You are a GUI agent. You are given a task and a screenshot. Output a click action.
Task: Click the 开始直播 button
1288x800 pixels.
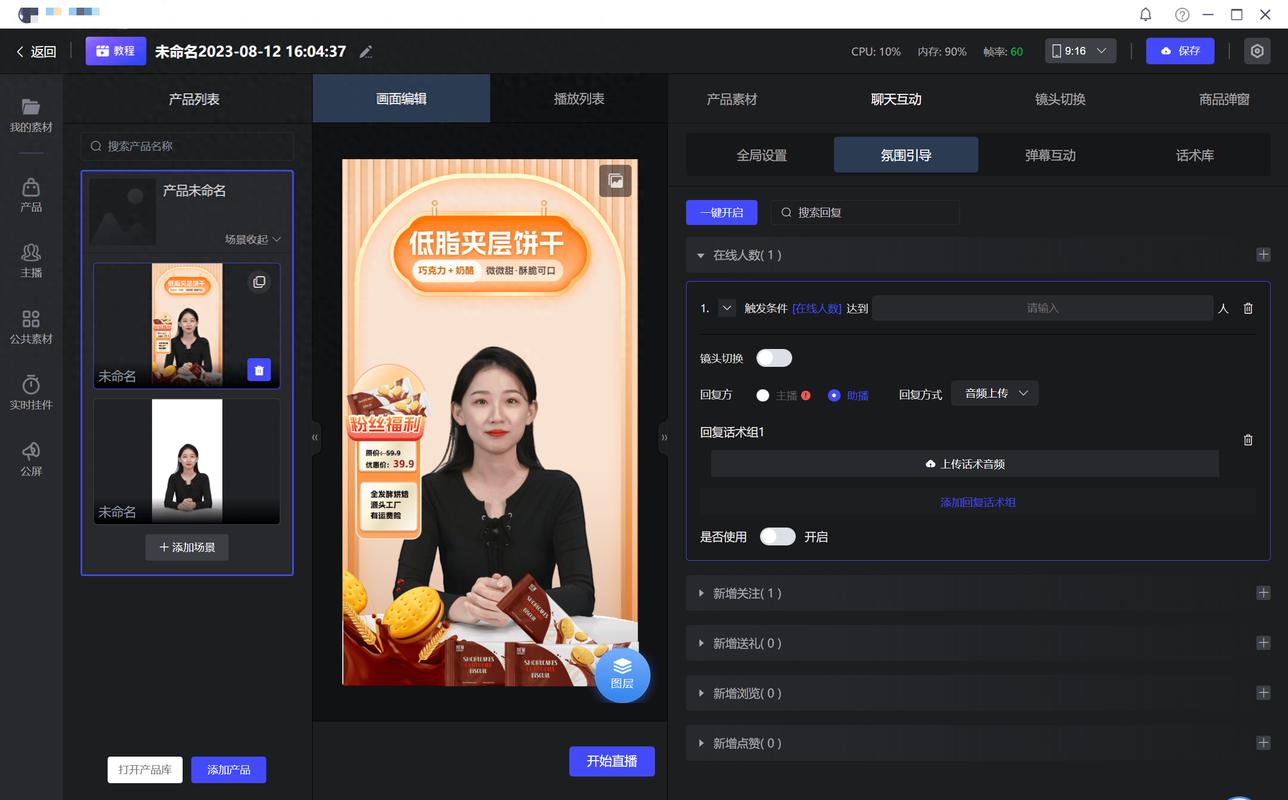pos(611,761)
